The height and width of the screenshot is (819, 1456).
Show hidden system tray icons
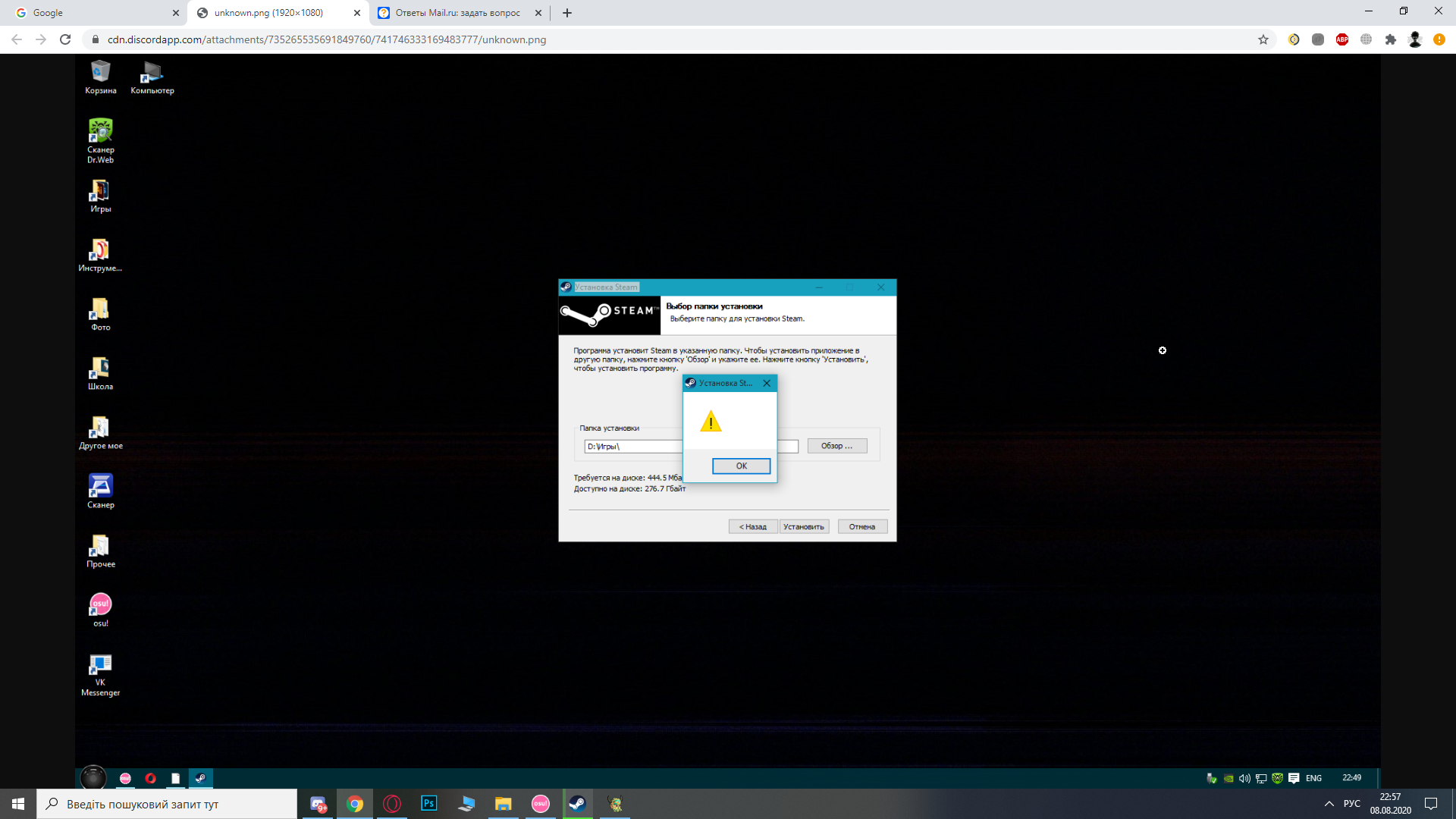point(1329,804)
